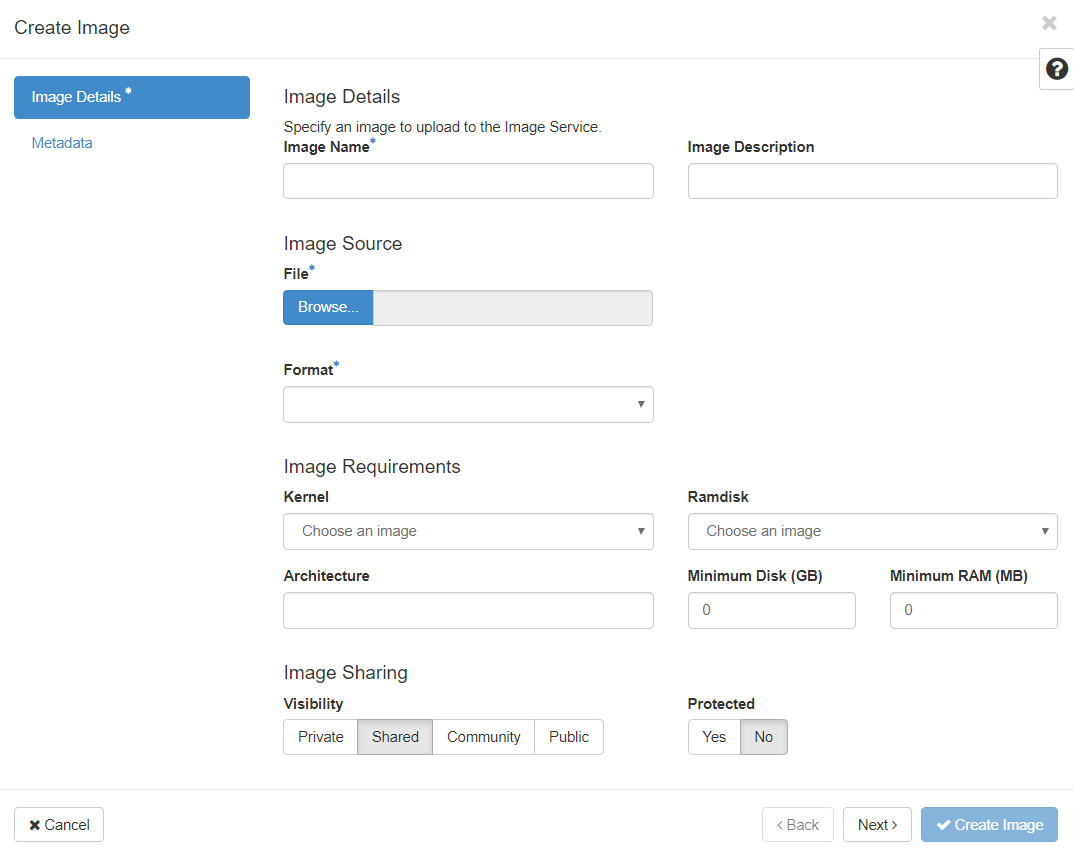Click the Image Name input field

[x=468, y=181]
